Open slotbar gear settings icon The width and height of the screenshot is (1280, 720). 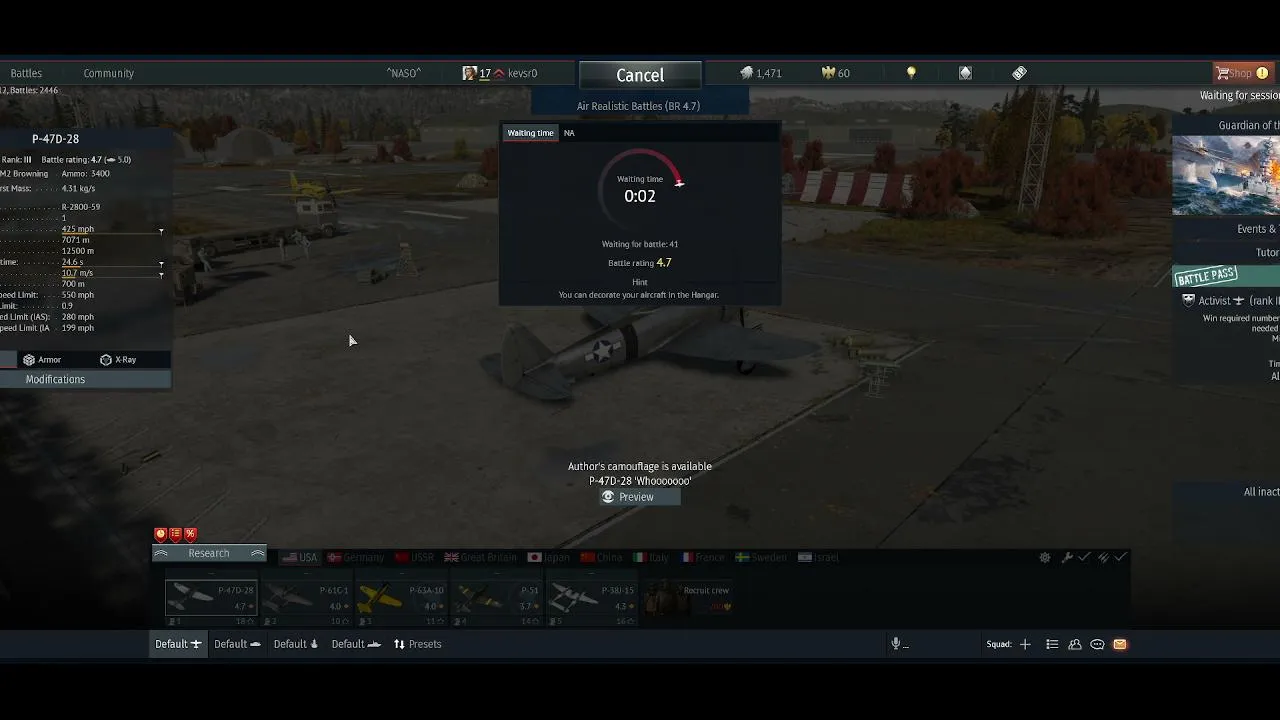[1045, 558]
